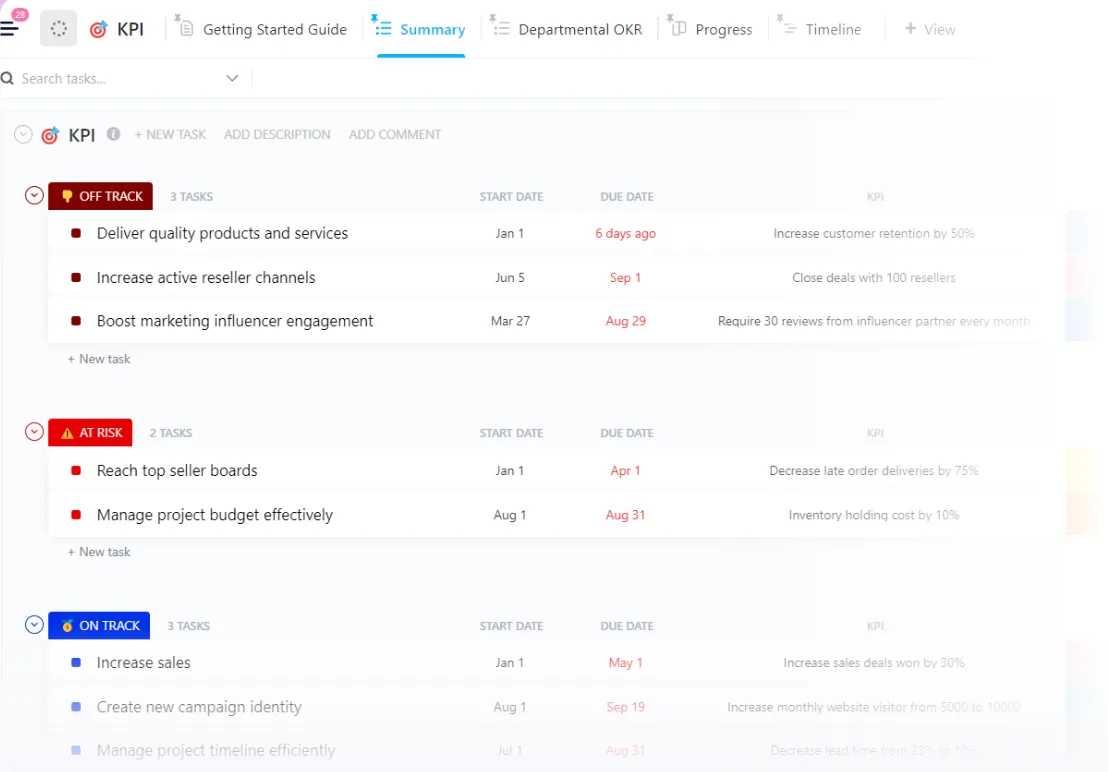This screenshot has width=1108, height=772.
Task: Click the Timeline view icon
Action: 789,29
